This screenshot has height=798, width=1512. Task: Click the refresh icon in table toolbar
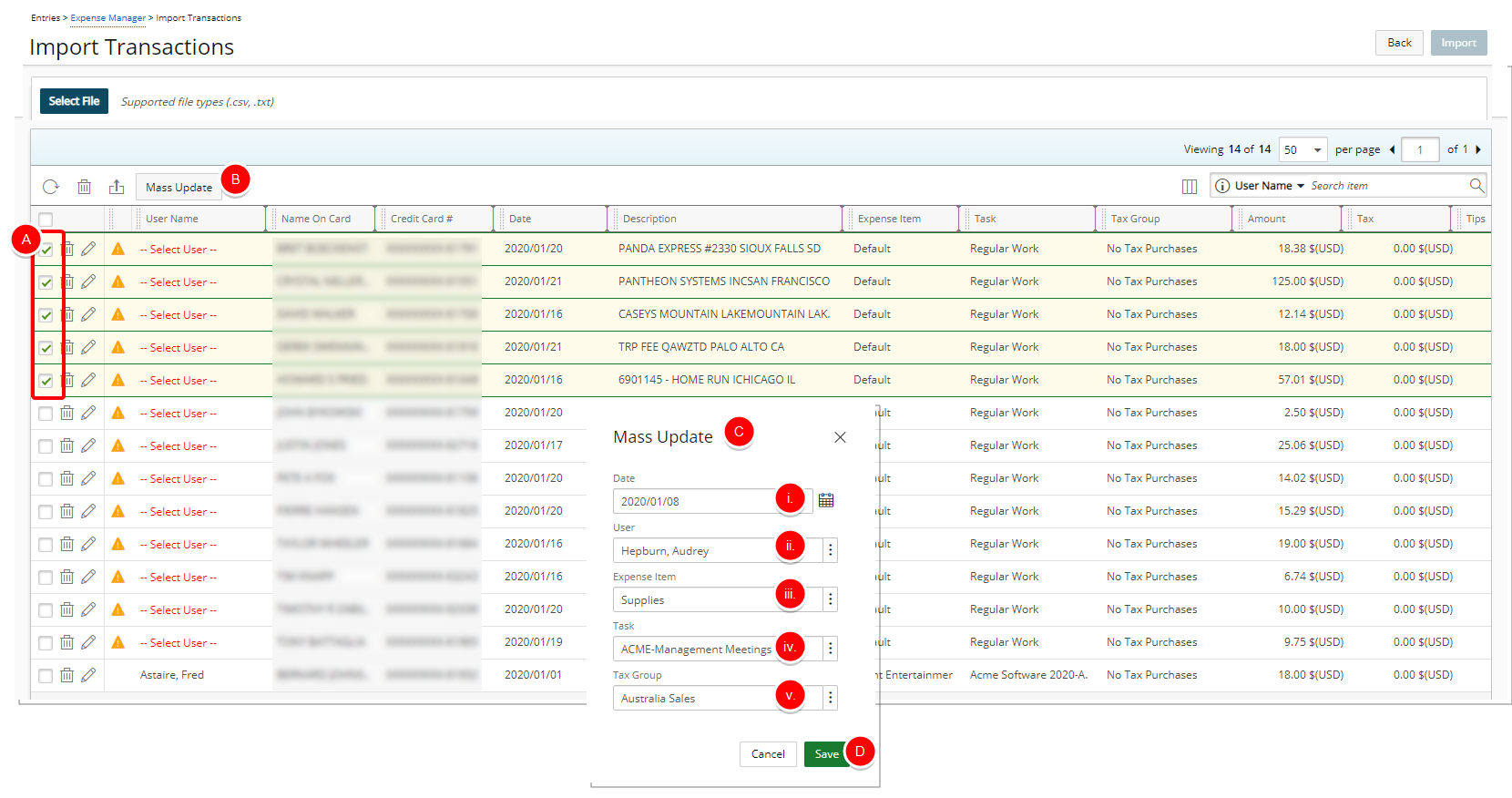click(x=51, y=187)
